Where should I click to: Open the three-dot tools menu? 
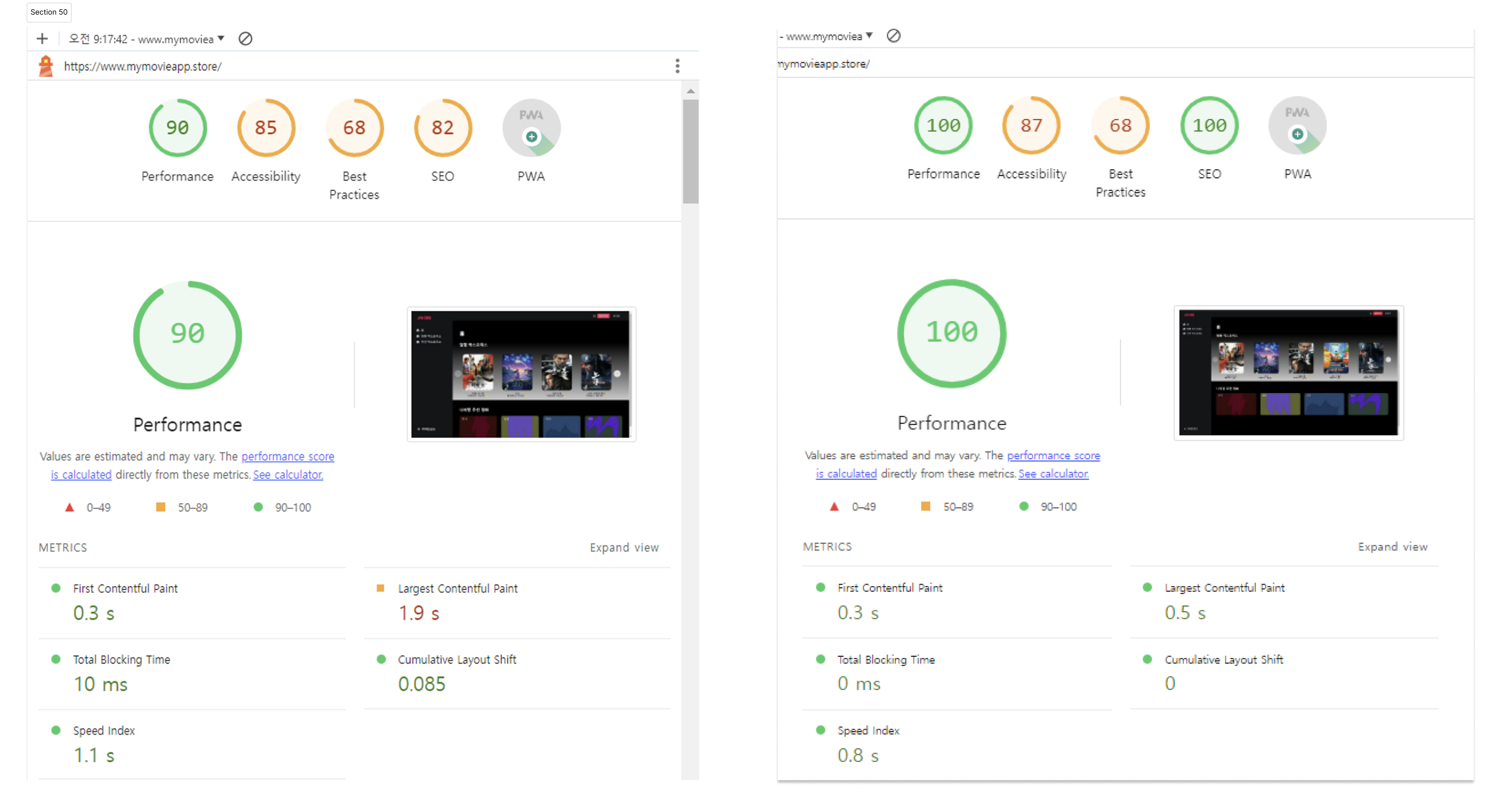point(677,66)
